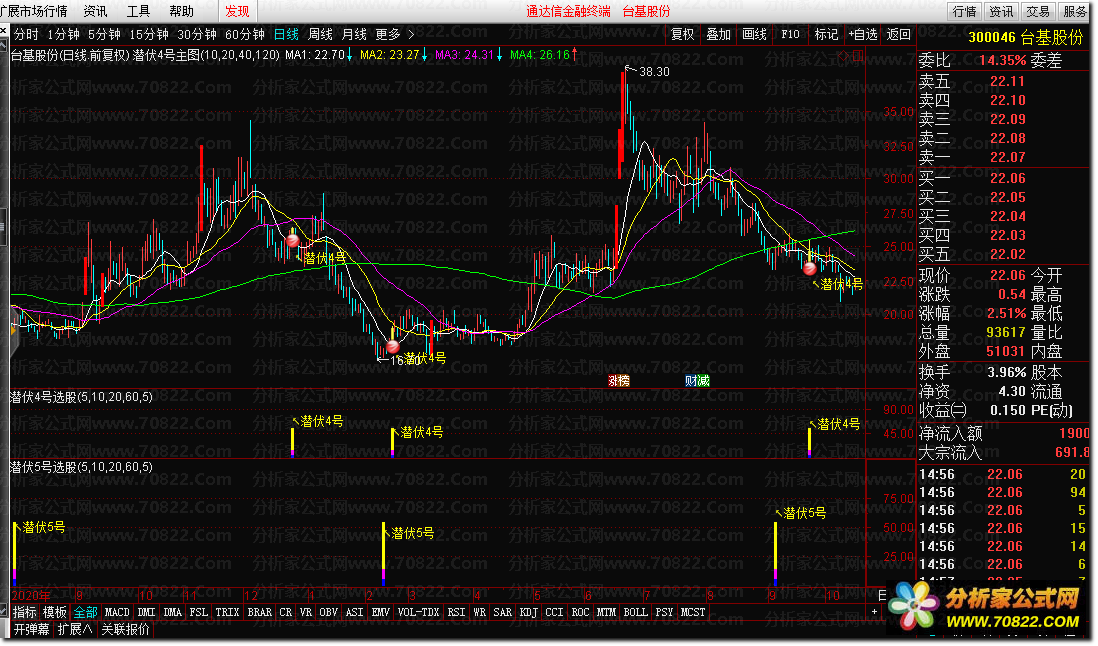Switch to 15分钟 timeframe
The width and height of the screenshot is (1098, 646).
[148, 34]
